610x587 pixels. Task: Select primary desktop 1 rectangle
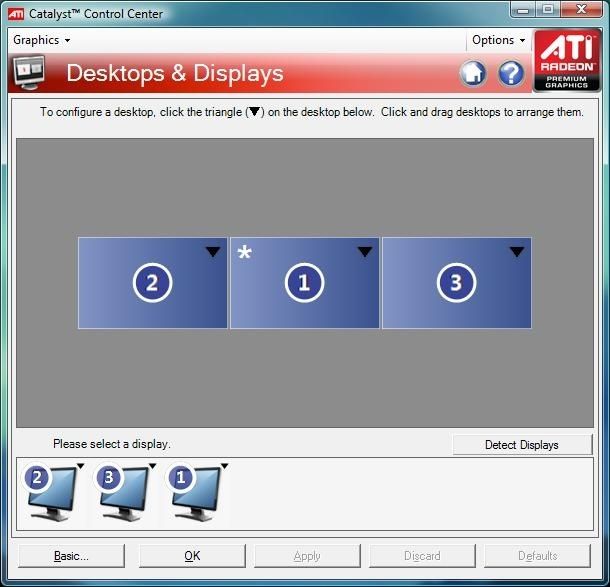[305, 283]
